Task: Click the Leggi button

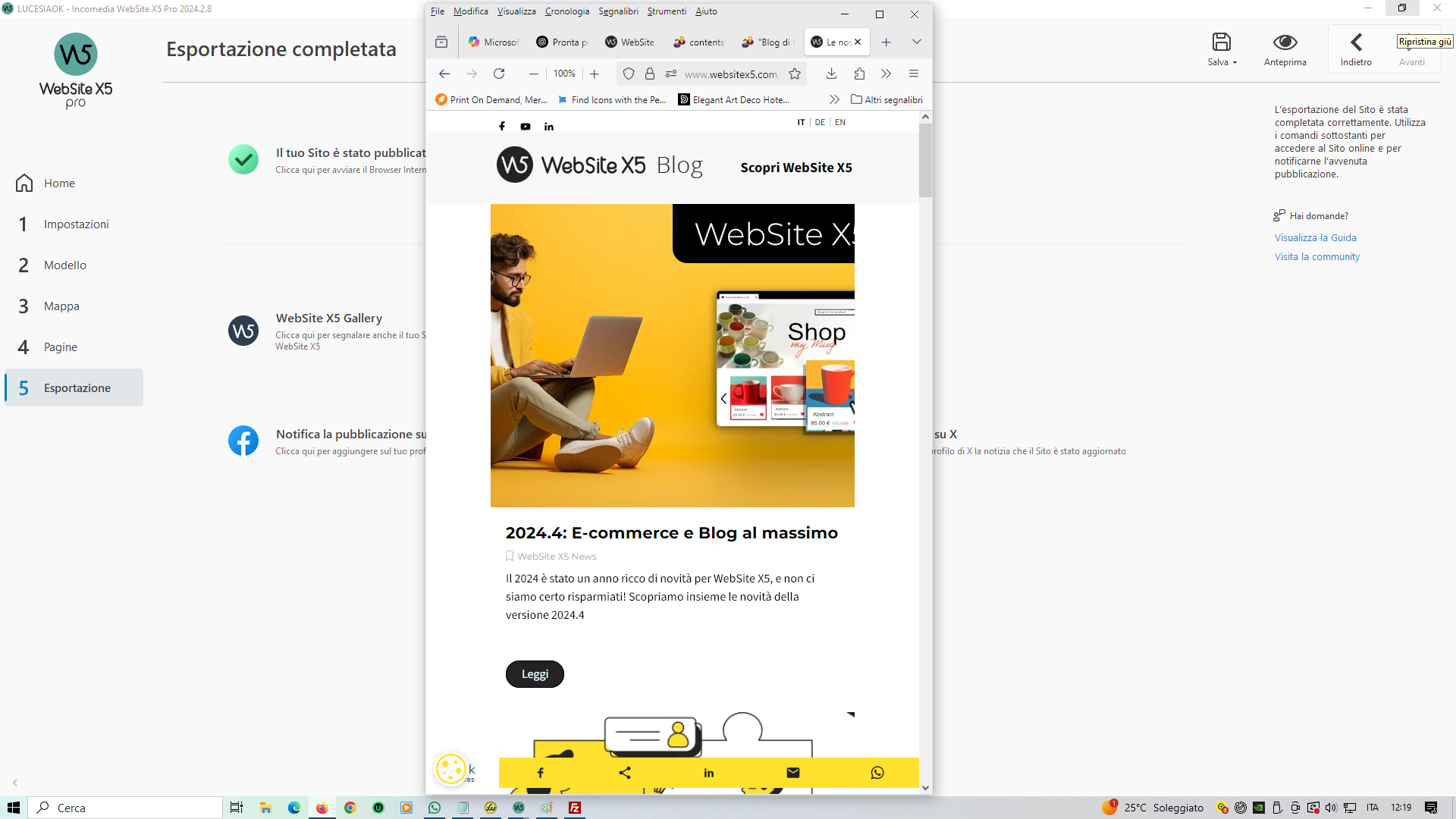Action: [535, 674]
